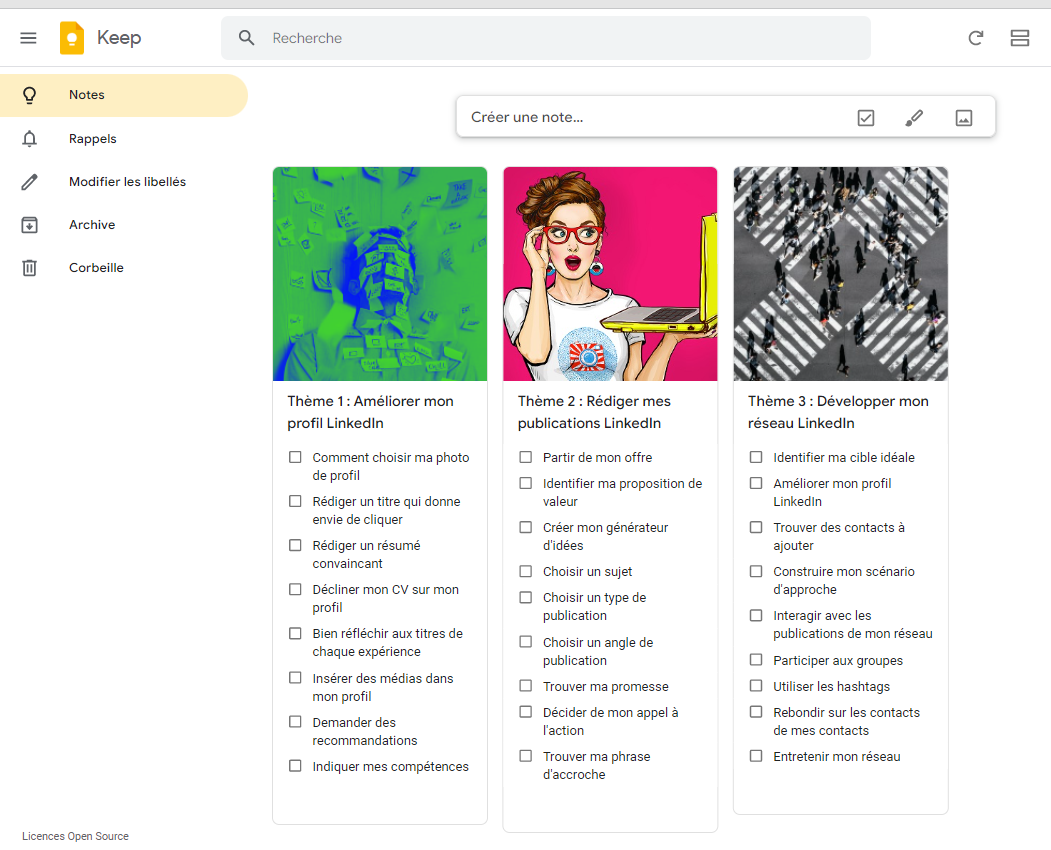Select 'Modifier les libellés' option

coord(127,182)
